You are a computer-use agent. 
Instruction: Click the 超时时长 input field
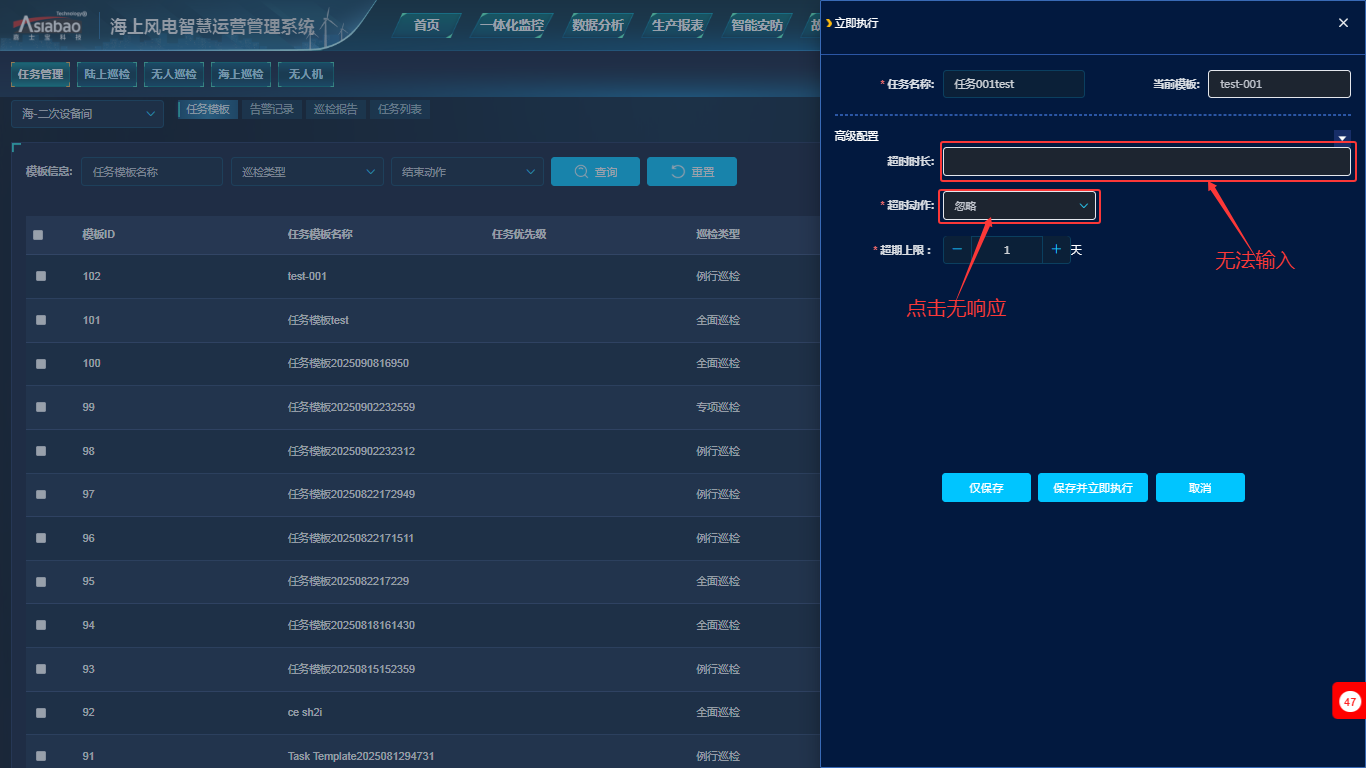point(1146,162)
